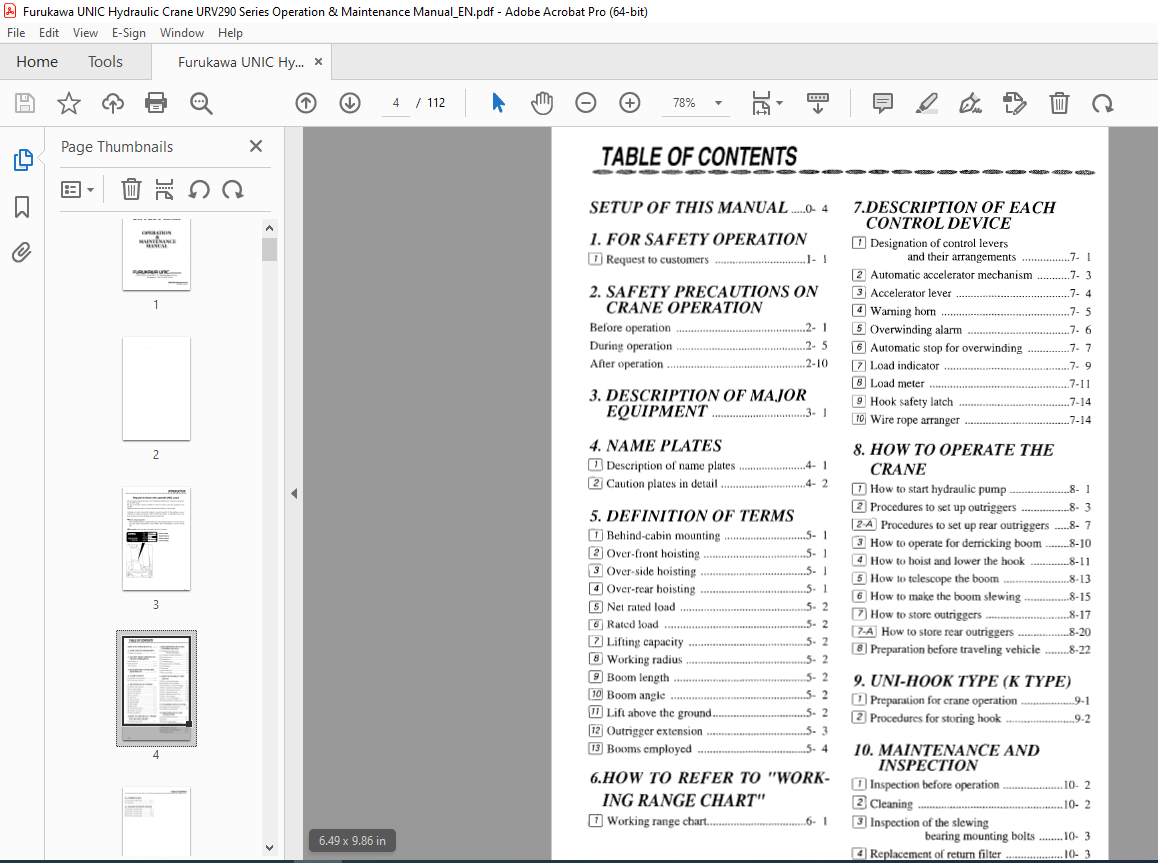Collapse the navigation pane with the left arrow
Screen dimensions: 1158x863
tap(294, 493)
